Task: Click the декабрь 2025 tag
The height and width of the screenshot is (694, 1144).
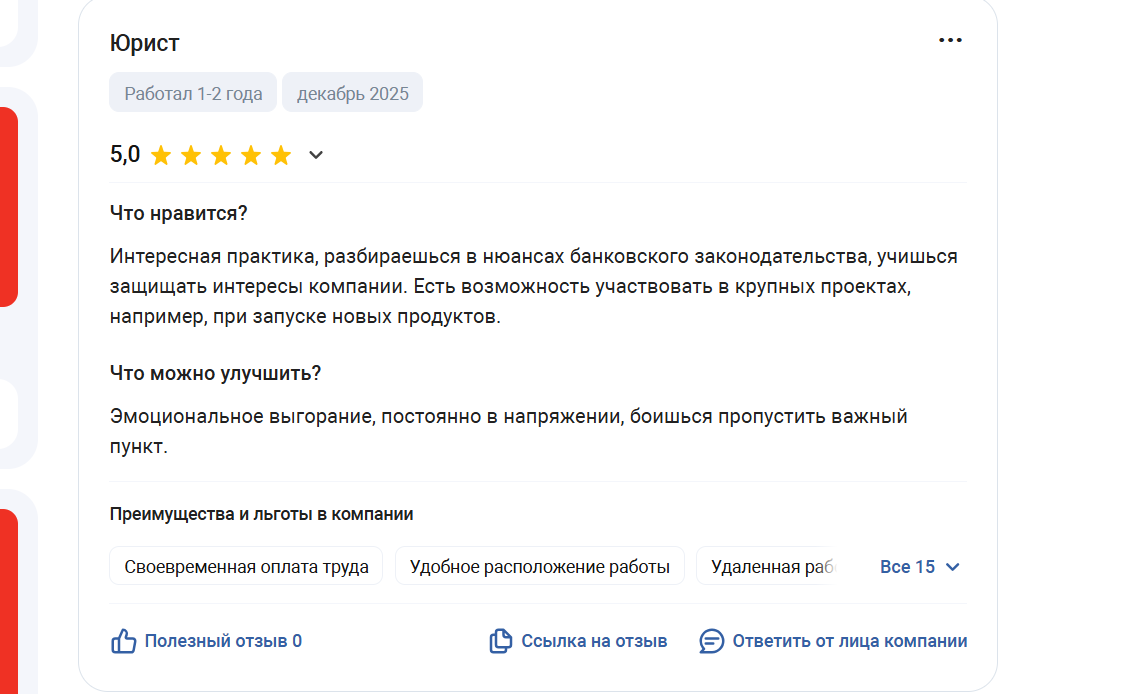Action: [x=352, y=93]
